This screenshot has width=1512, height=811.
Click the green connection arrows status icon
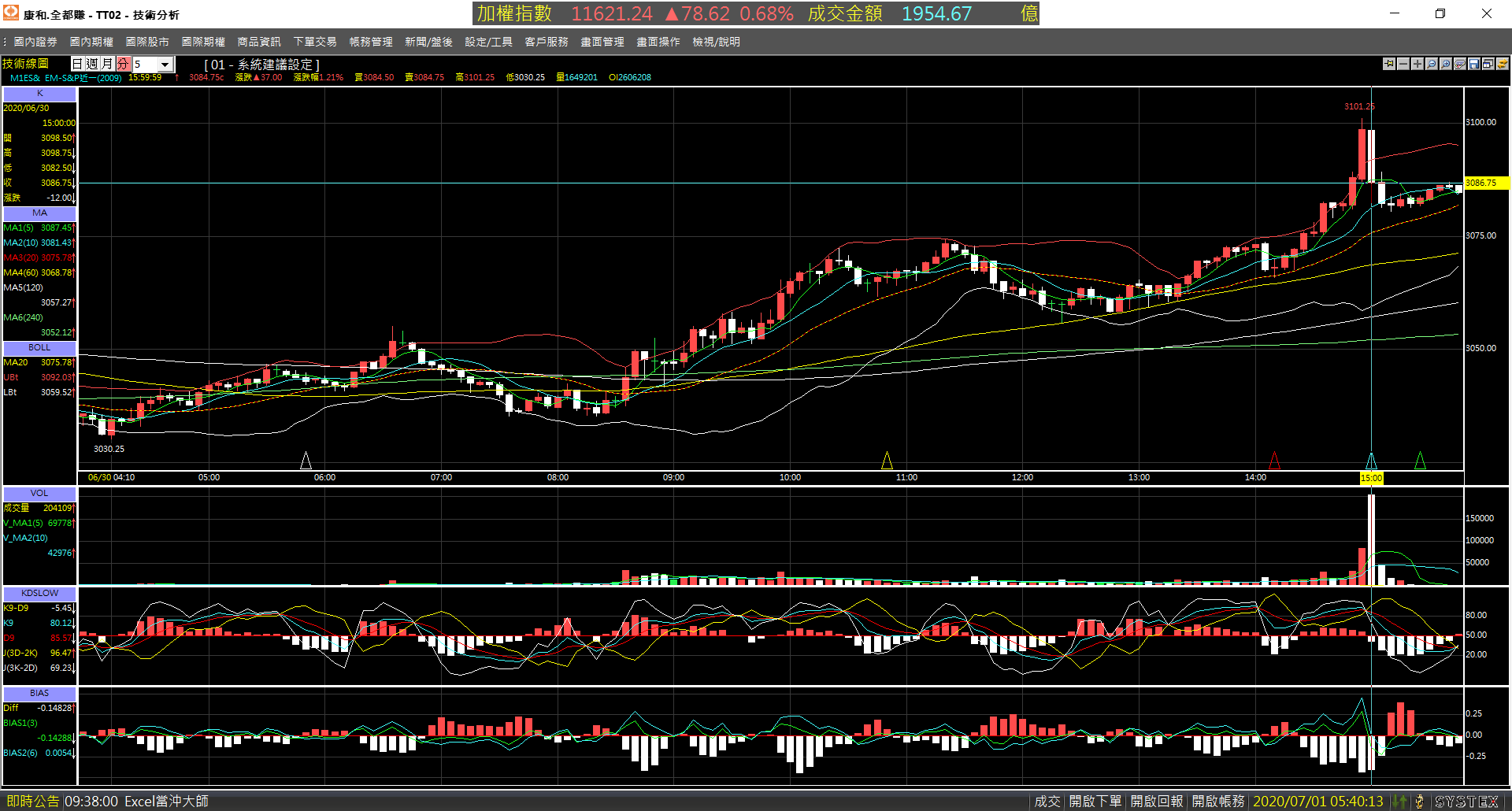tap(1399, 802)
